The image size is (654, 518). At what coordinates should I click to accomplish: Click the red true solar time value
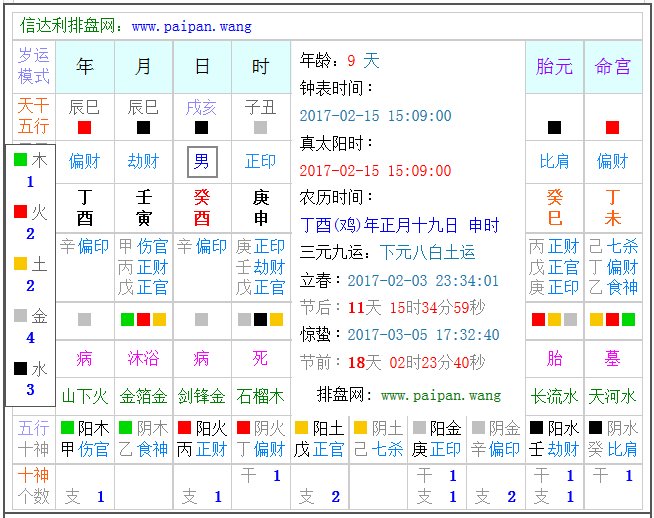[375, 171]
